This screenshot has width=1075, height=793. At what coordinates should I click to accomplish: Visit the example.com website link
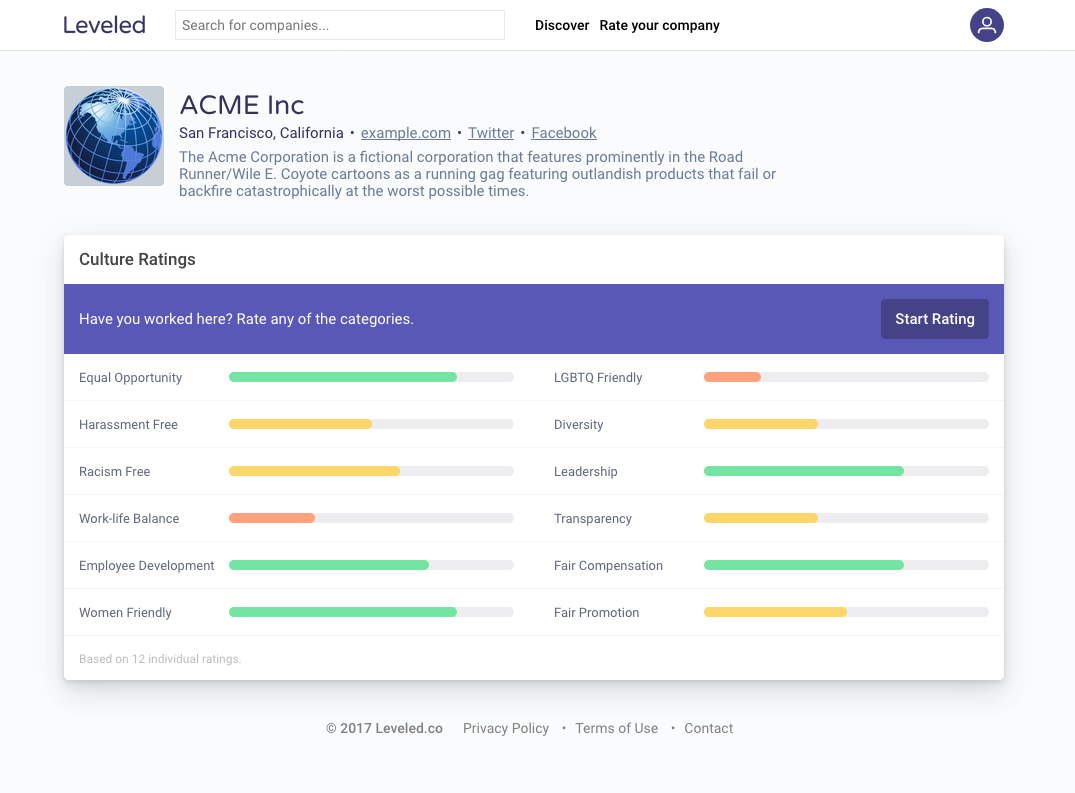tap(406, 133)
